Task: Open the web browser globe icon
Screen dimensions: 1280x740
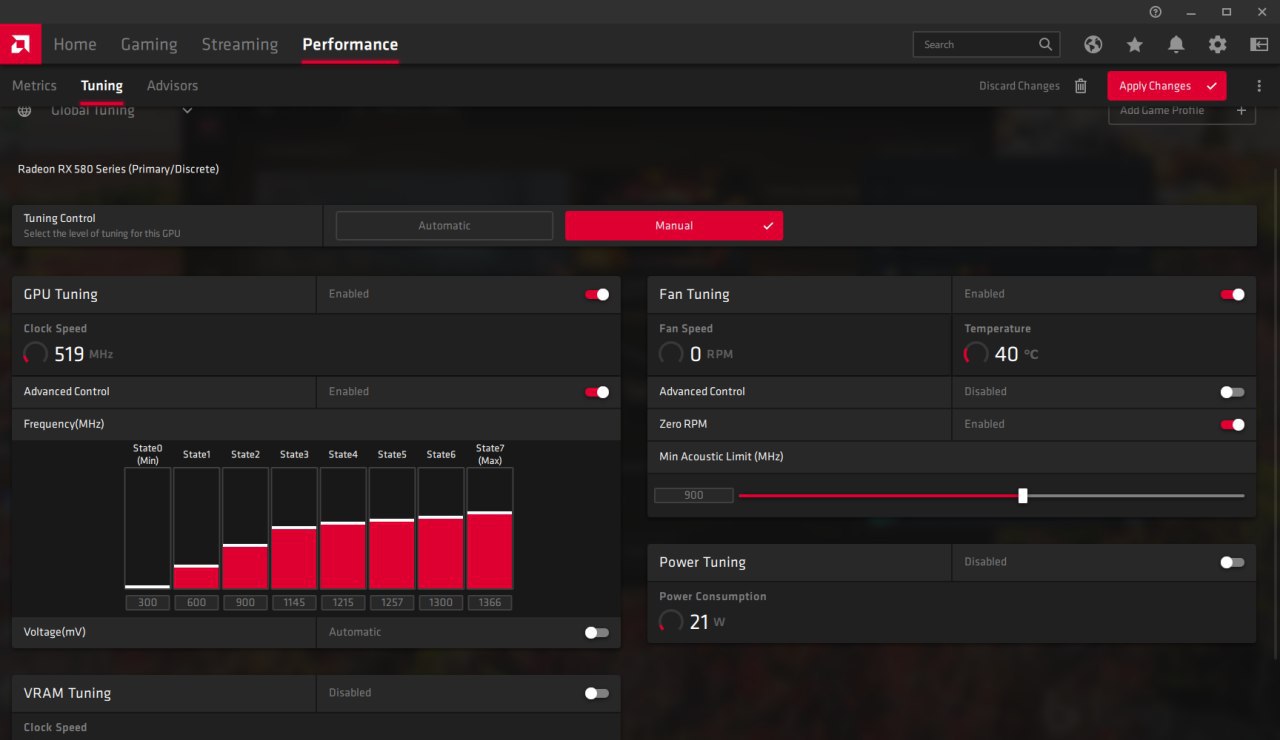Action: pyautogui.click(x=1093, y=44)
